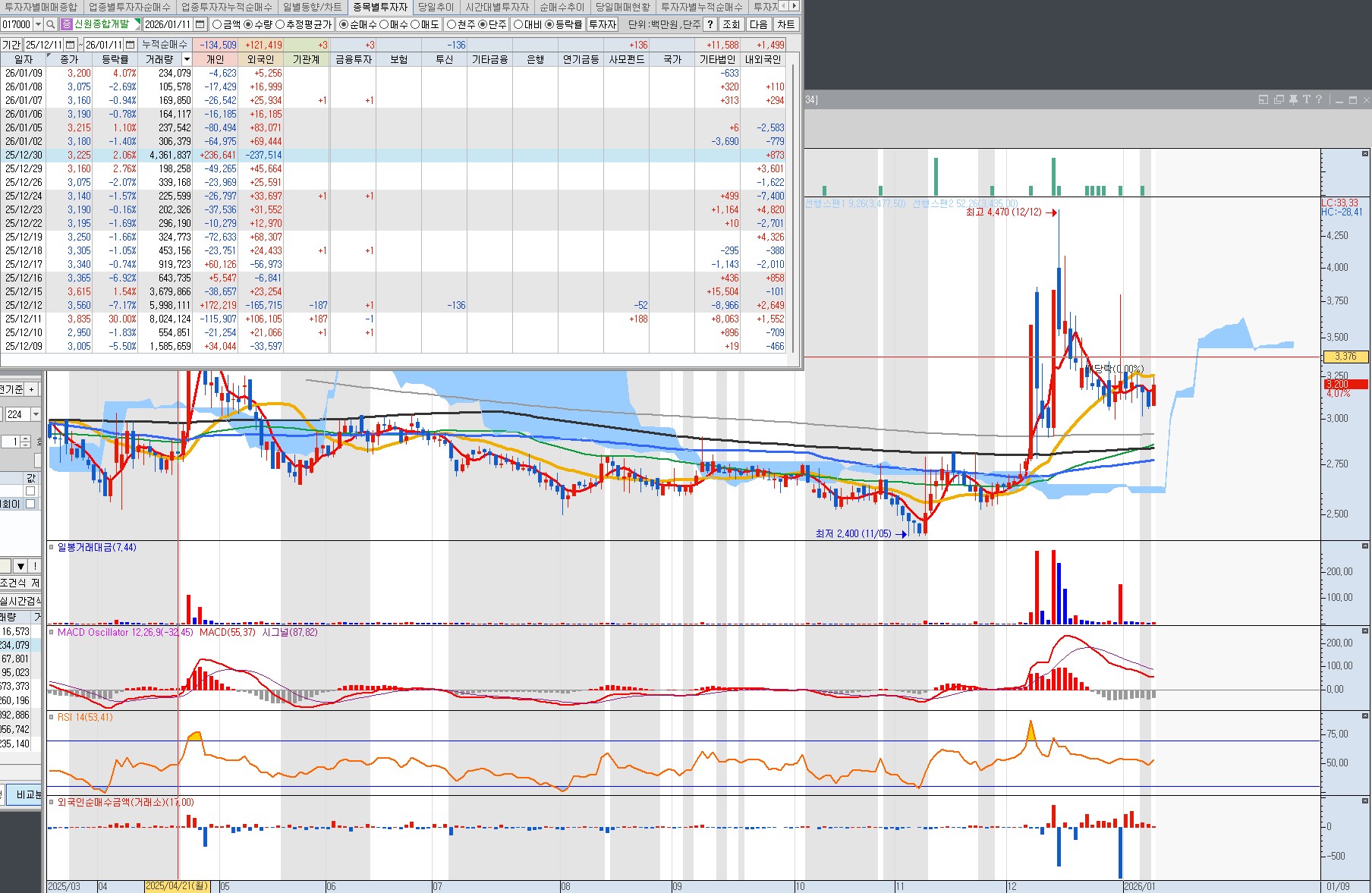Image resolution: width=1372 pixels, height=893 pixels.
Task: Click the 일자 column header
Action: pos(24,59)
